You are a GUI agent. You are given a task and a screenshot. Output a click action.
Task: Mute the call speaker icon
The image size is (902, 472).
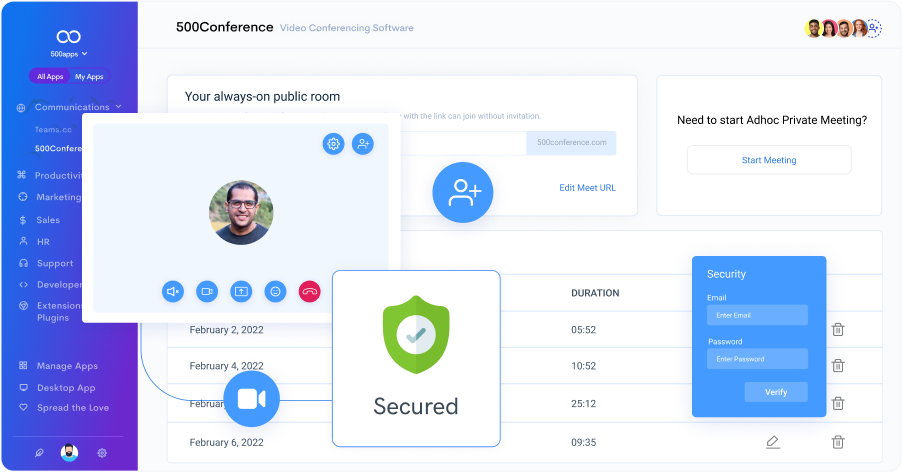click(x=173, y=291)
